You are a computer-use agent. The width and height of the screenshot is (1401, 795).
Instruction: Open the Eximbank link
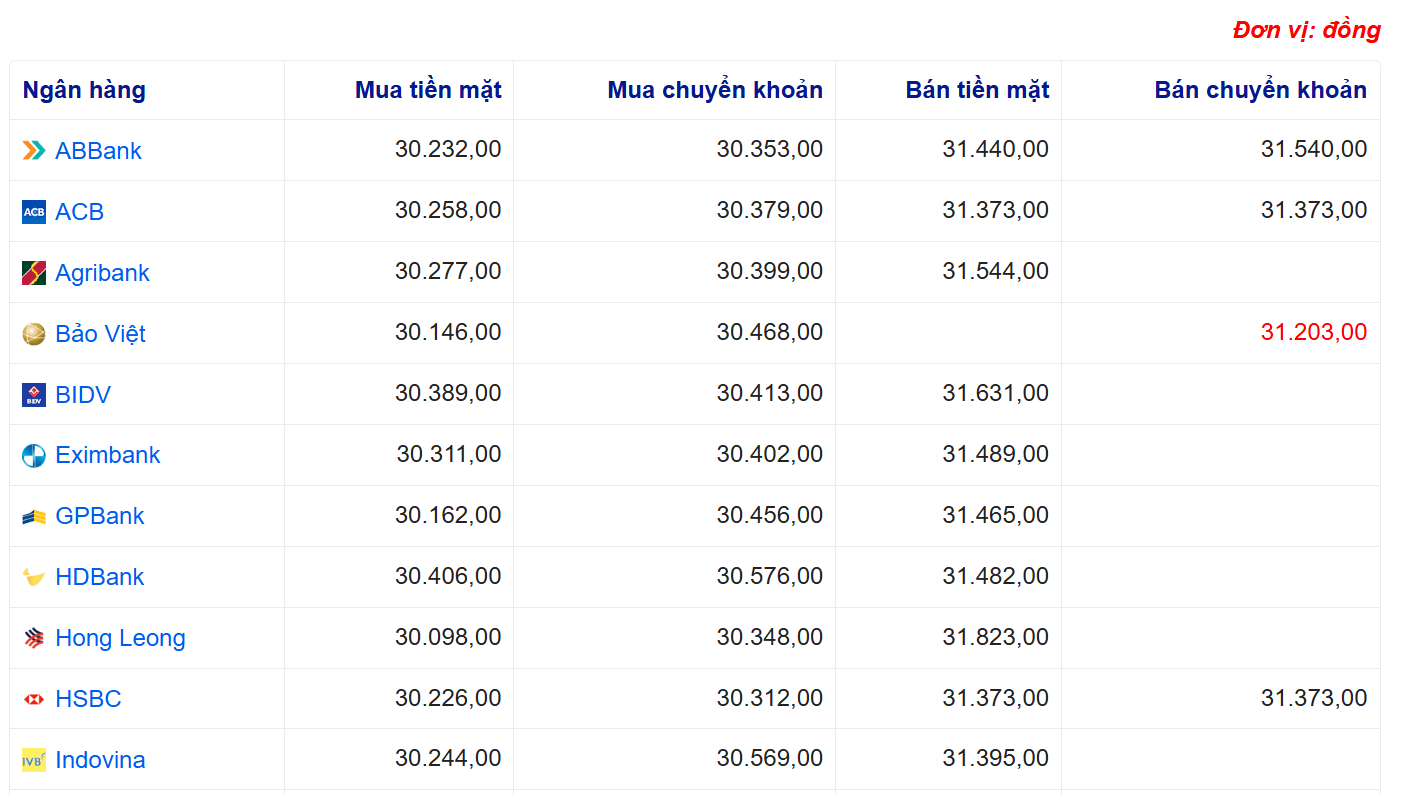point(108,455)
